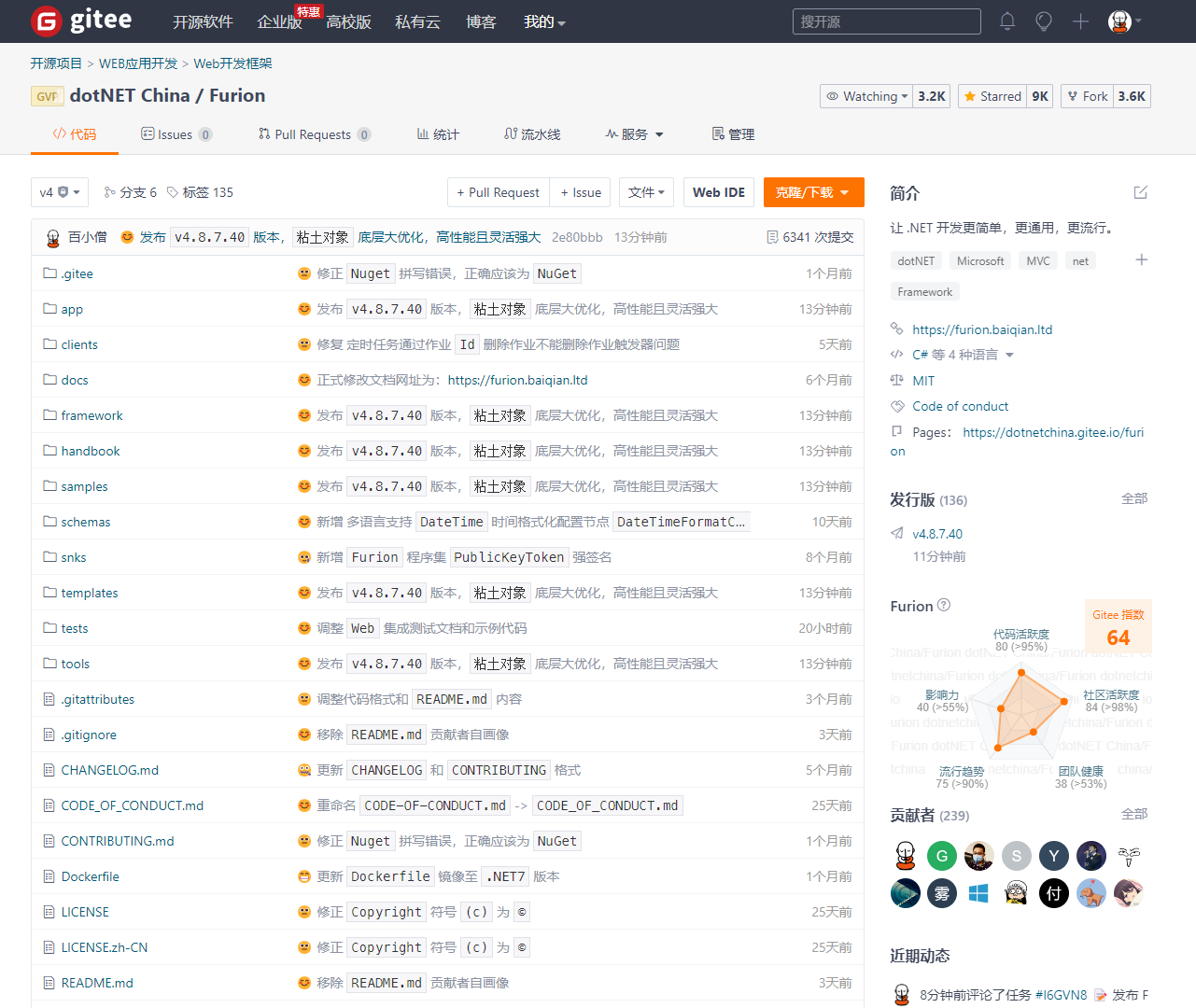The image size is (1196, 1008).
Task: Click the + Pull Request button
Action: [499, 192]
